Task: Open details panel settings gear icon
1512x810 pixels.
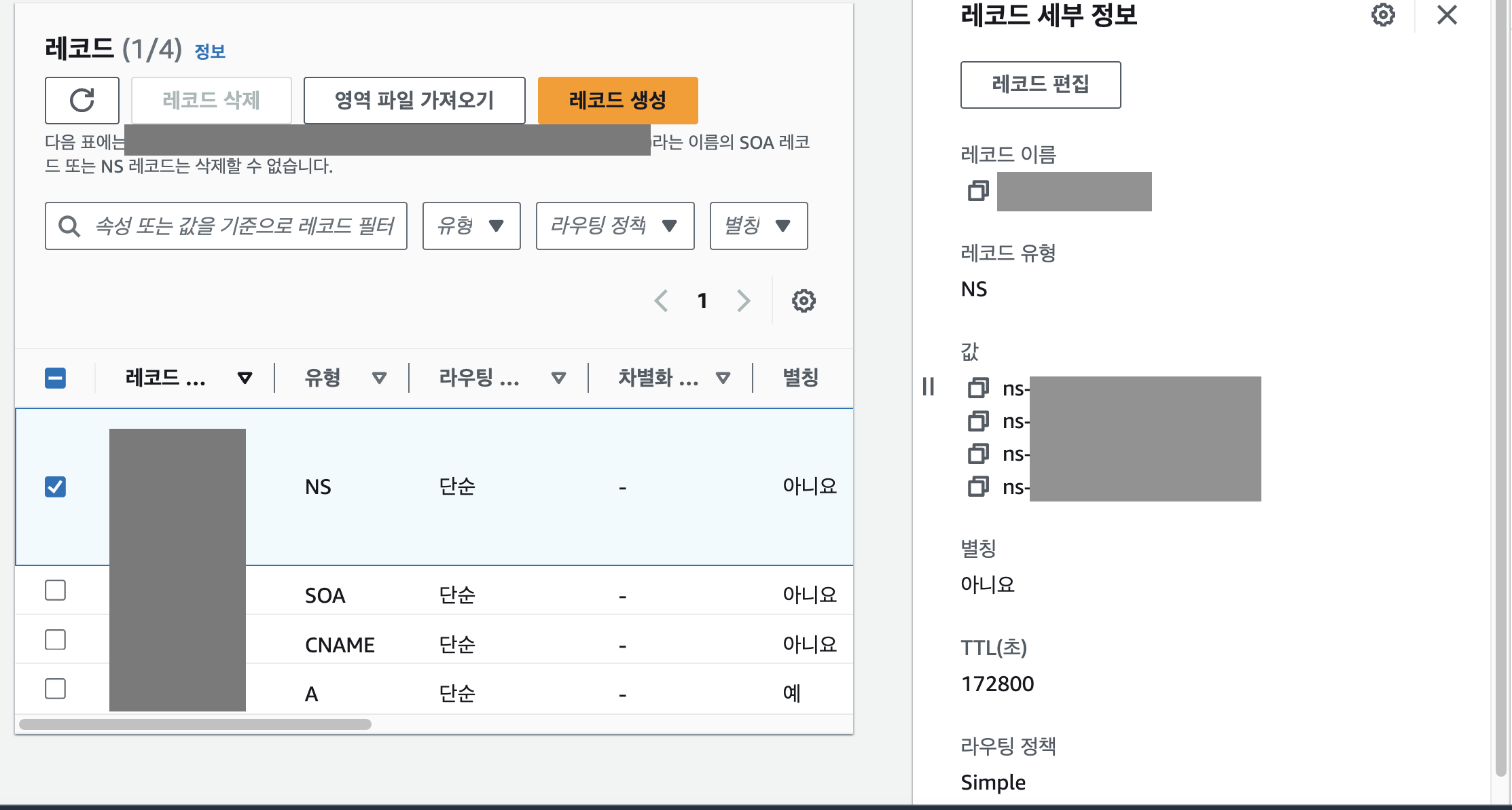Action: 1383,14
